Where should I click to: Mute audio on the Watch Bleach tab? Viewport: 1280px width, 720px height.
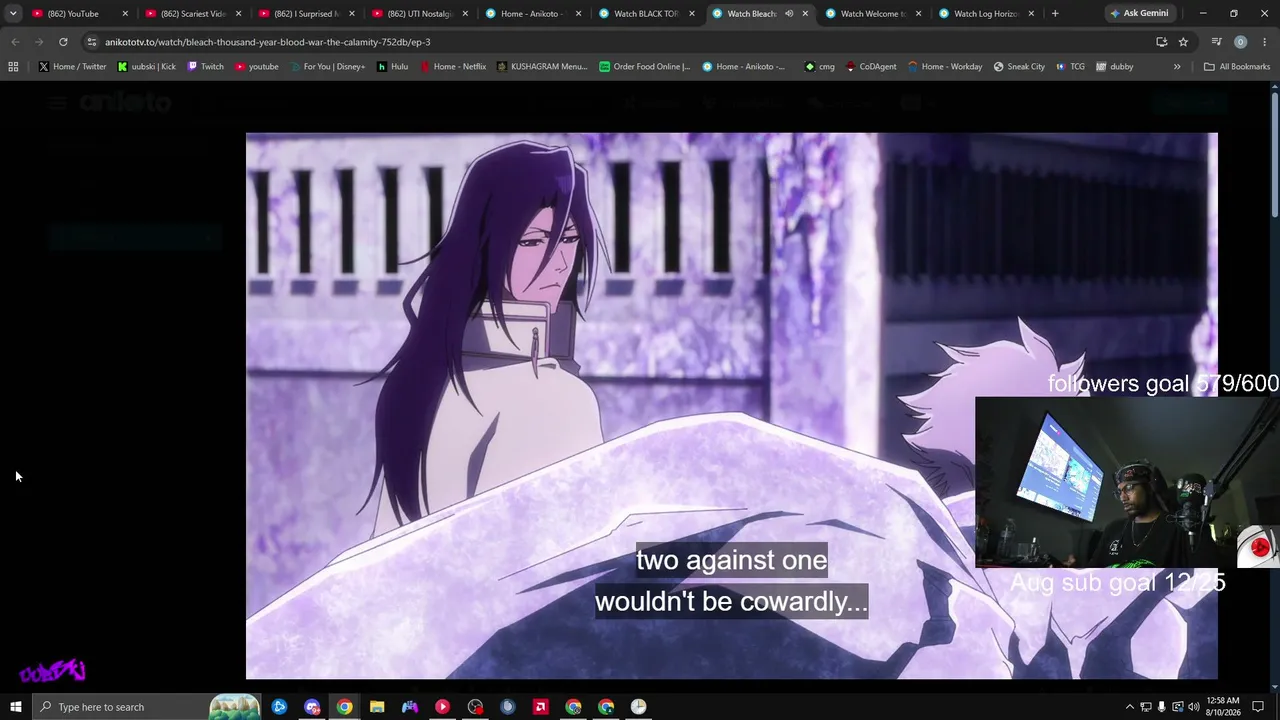coord(789,14)
